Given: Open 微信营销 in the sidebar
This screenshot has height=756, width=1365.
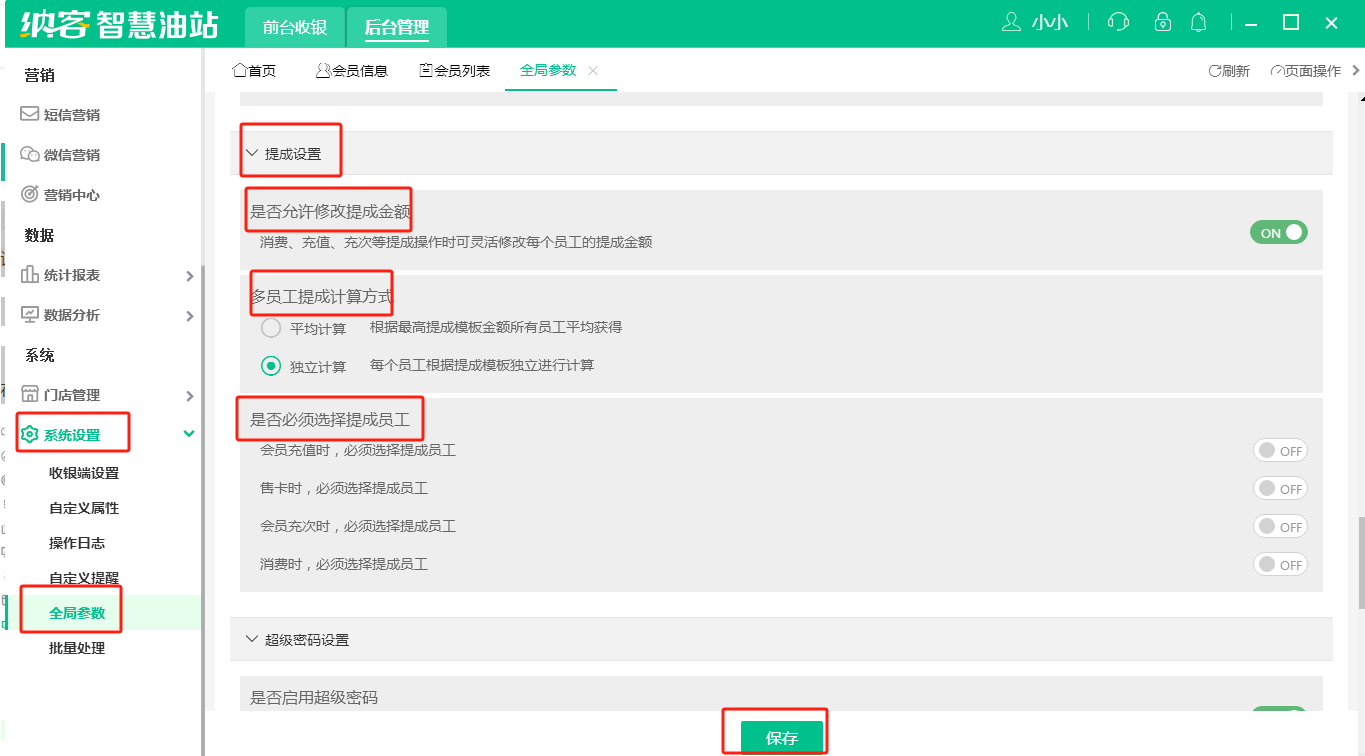Looking at the screenshot, I should [71, 155].
